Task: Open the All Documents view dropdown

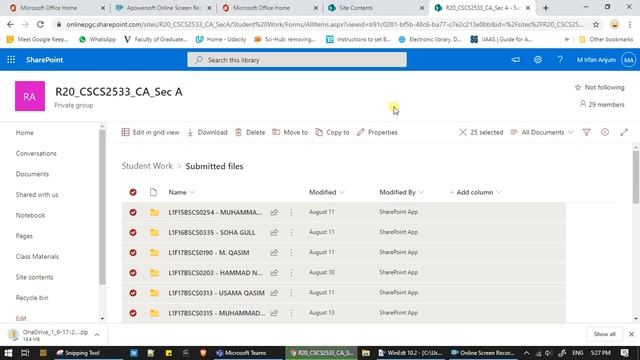Action: tap(542, 132)
